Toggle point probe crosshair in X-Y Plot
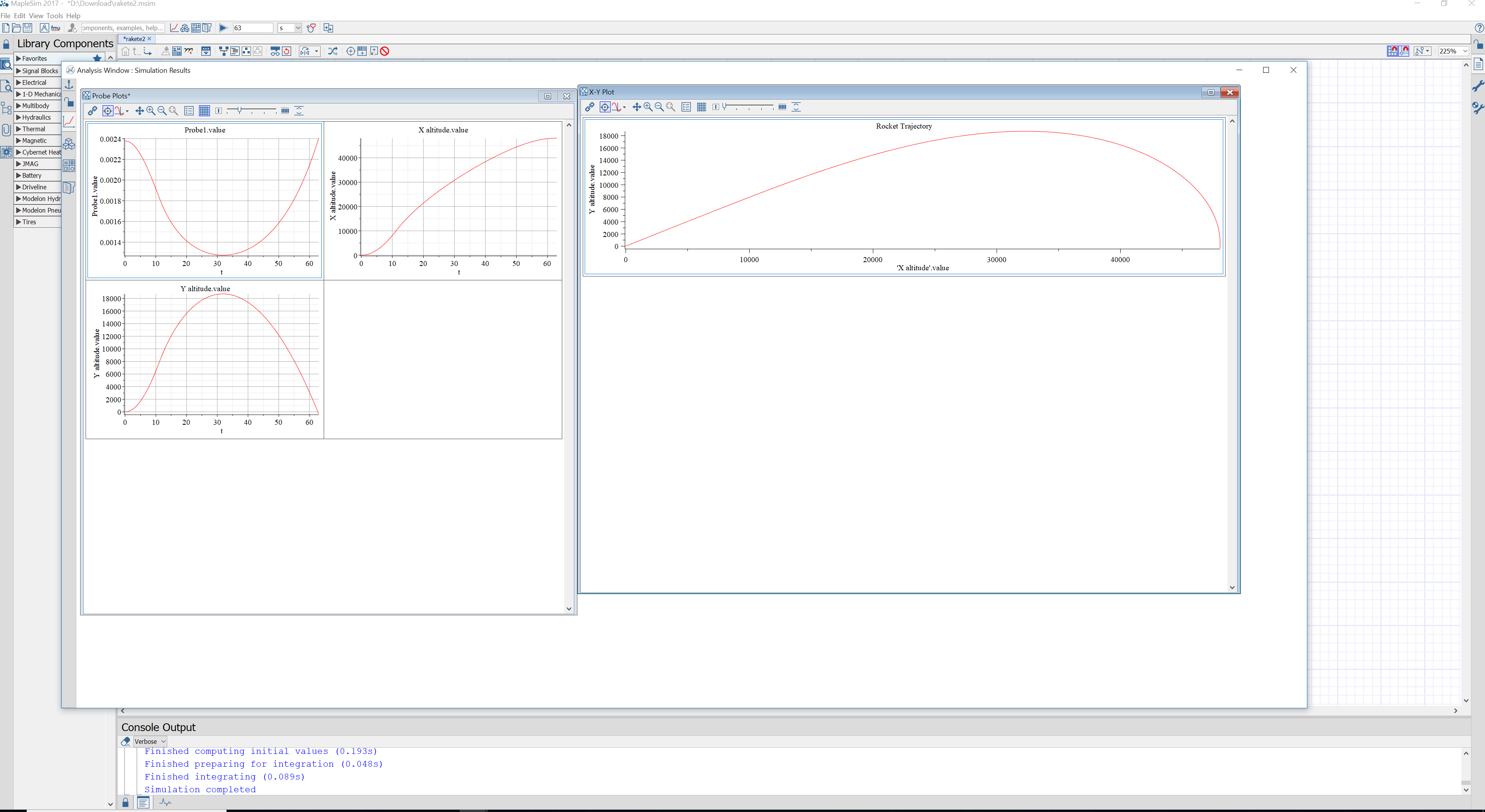This screenshot has height=812, width=1485. pos(605,106)
